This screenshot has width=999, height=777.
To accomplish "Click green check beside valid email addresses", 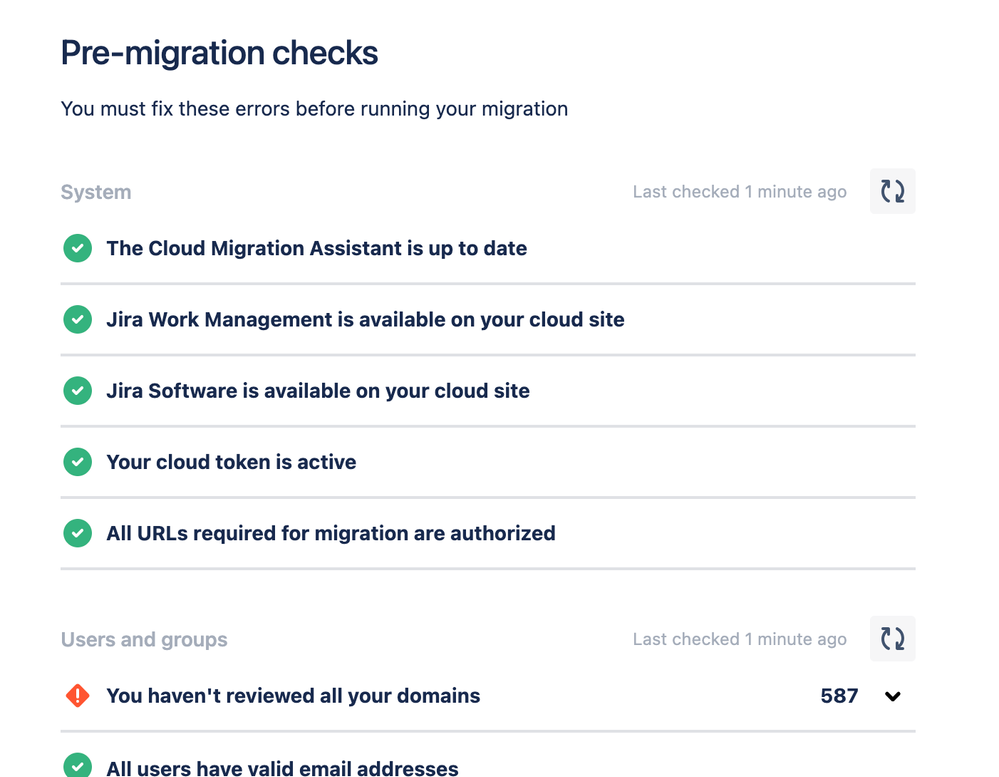I will (78, 766).
